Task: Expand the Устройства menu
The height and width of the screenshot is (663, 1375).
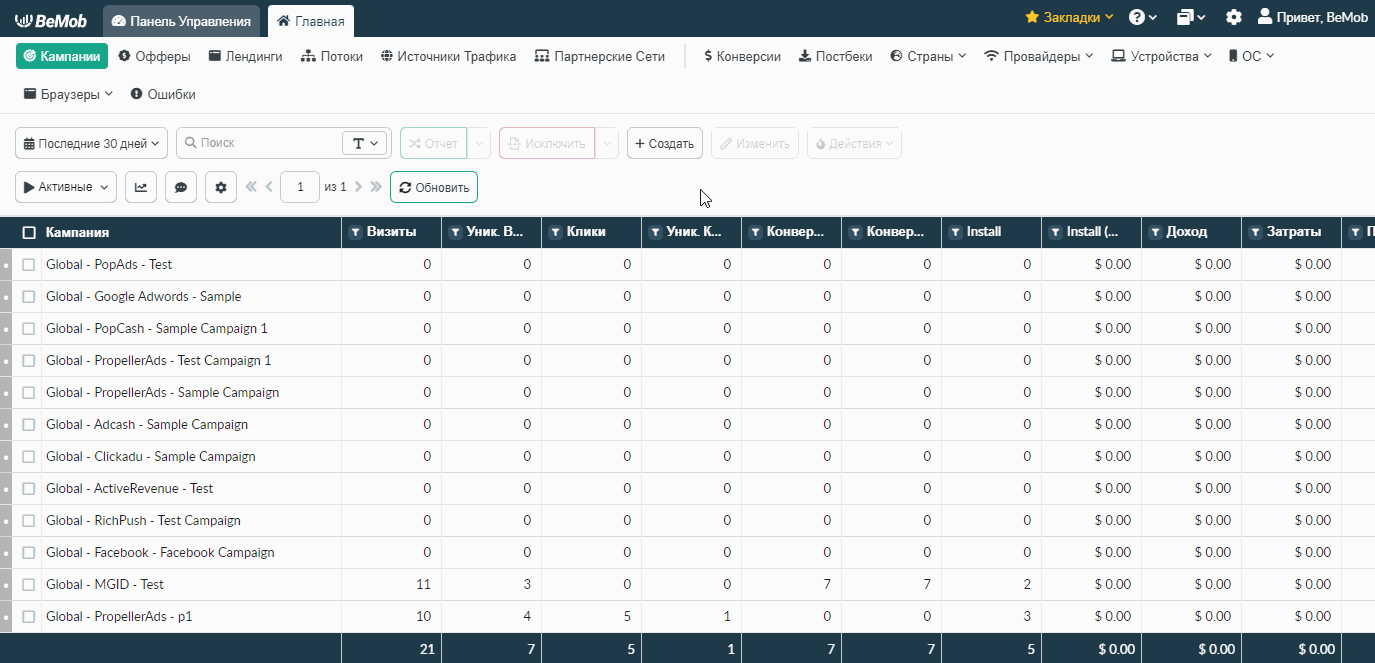Action: tap(1161, 56)
